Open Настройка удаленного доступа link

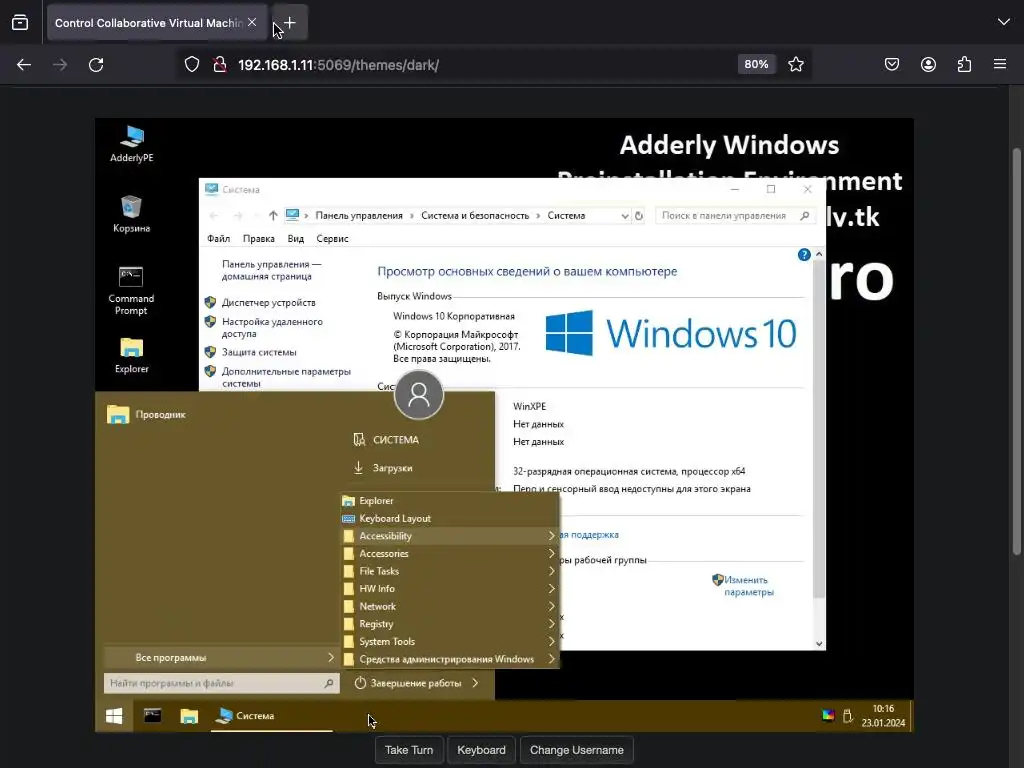(272, 328)
